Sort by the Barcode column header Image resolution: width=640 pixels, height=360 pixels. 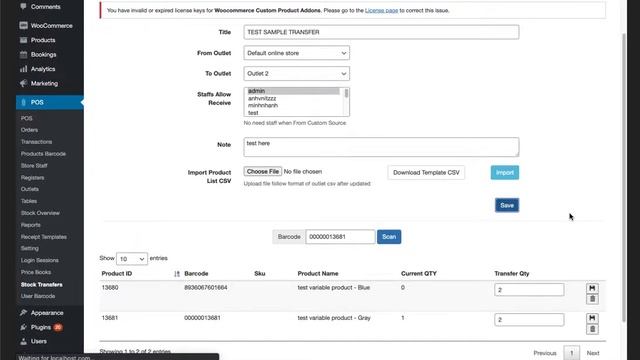(x=196, y=273)
